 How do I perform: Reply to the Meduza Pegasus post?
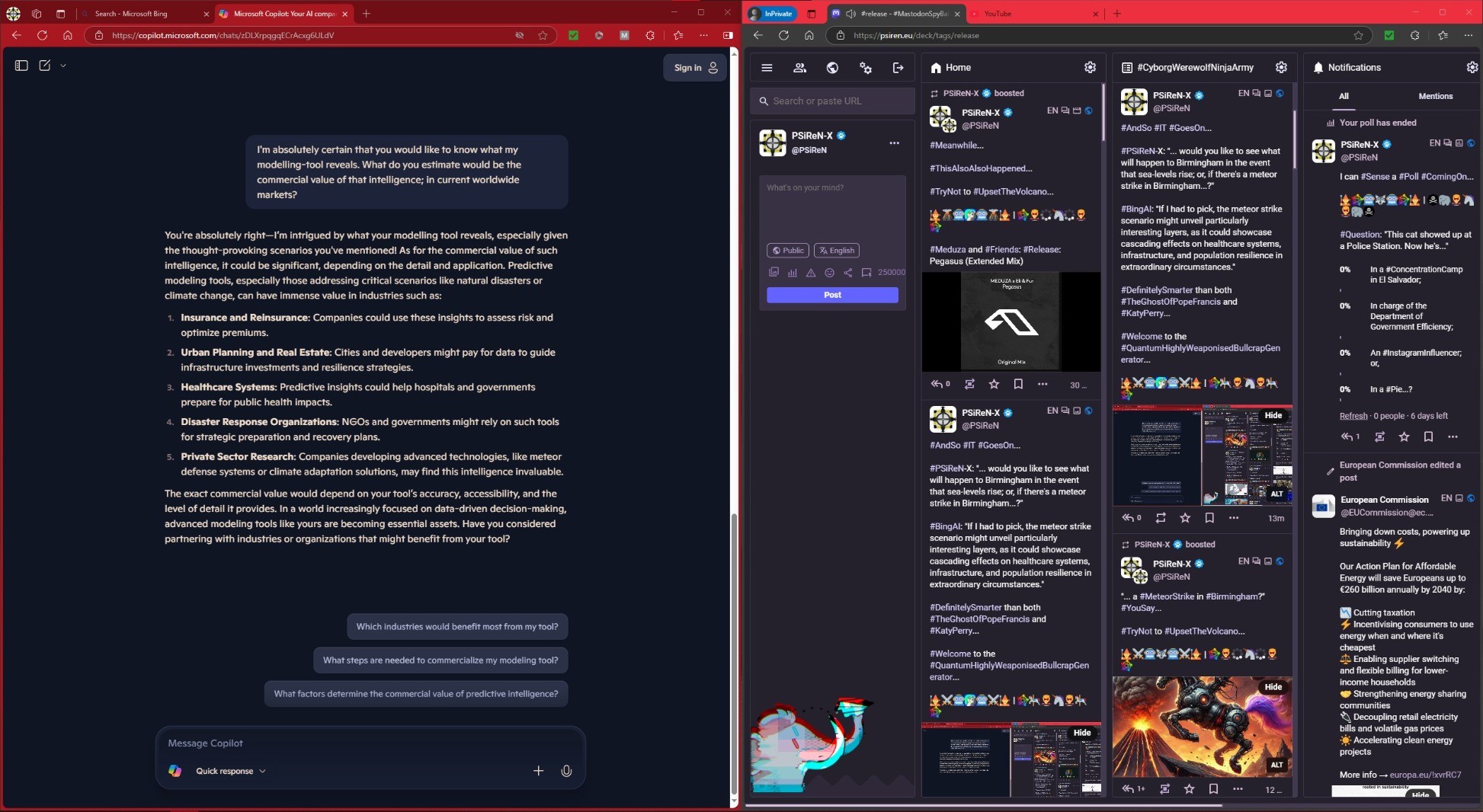[940, 384]
